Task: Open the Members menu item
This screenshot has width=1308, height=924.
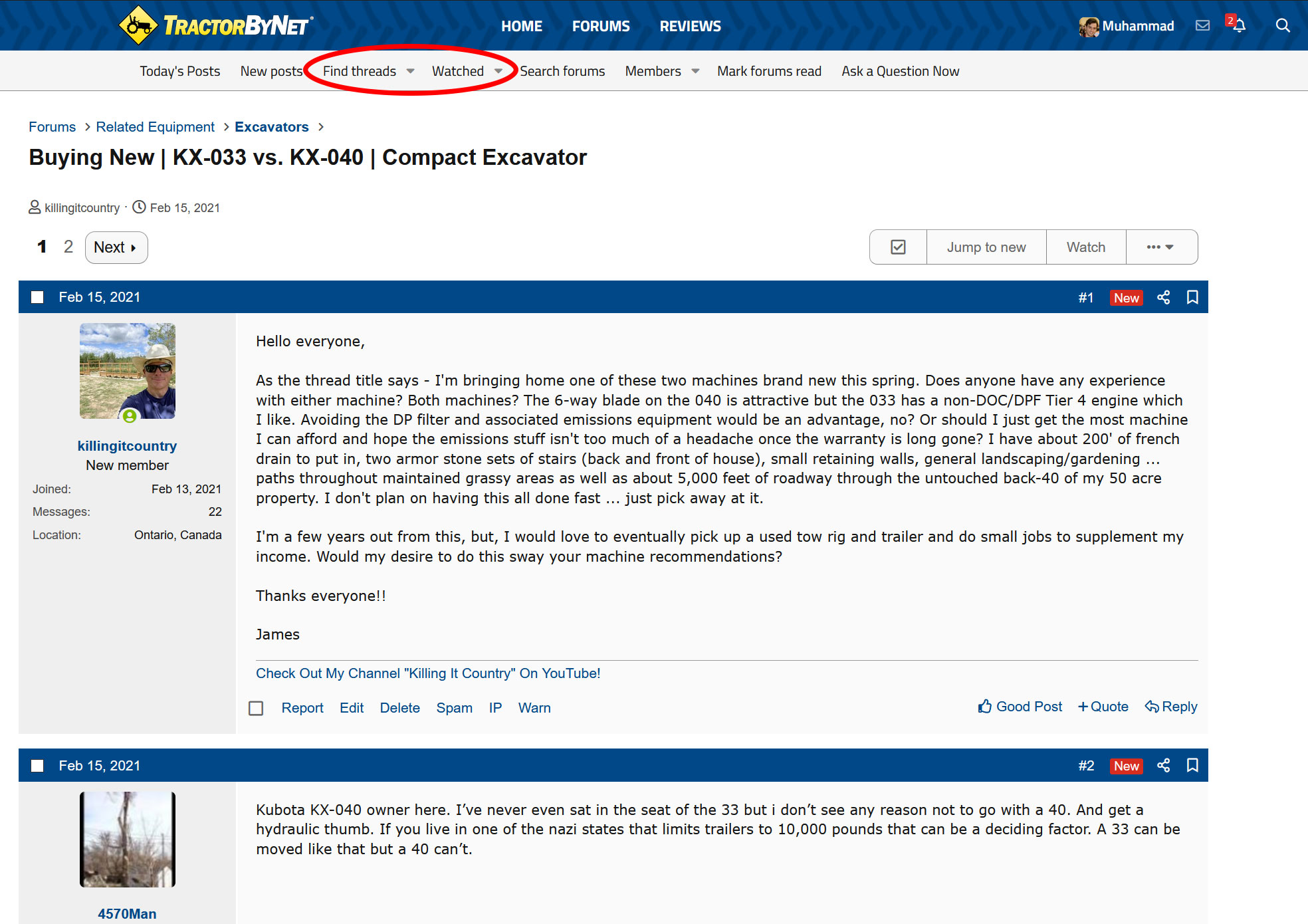Action: coord(653,71)
